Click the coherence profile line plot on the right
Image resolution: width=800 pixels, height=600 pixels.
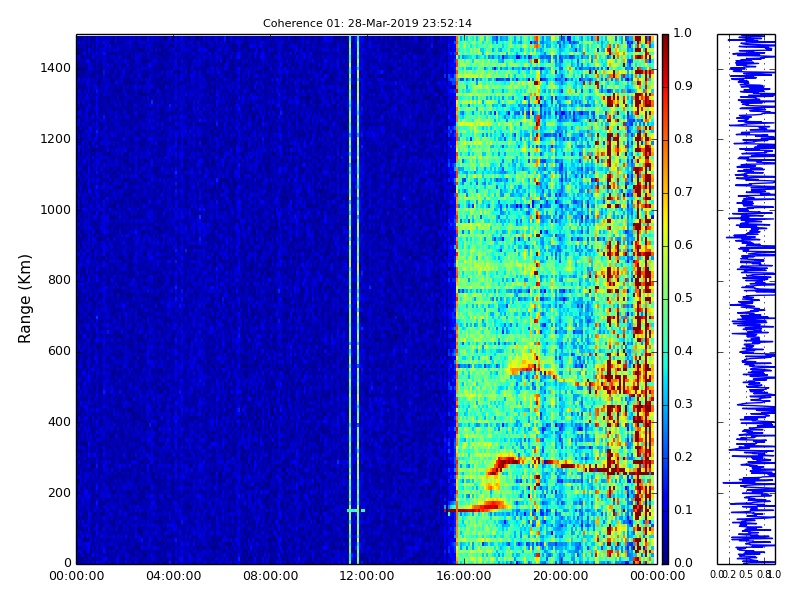746,299
